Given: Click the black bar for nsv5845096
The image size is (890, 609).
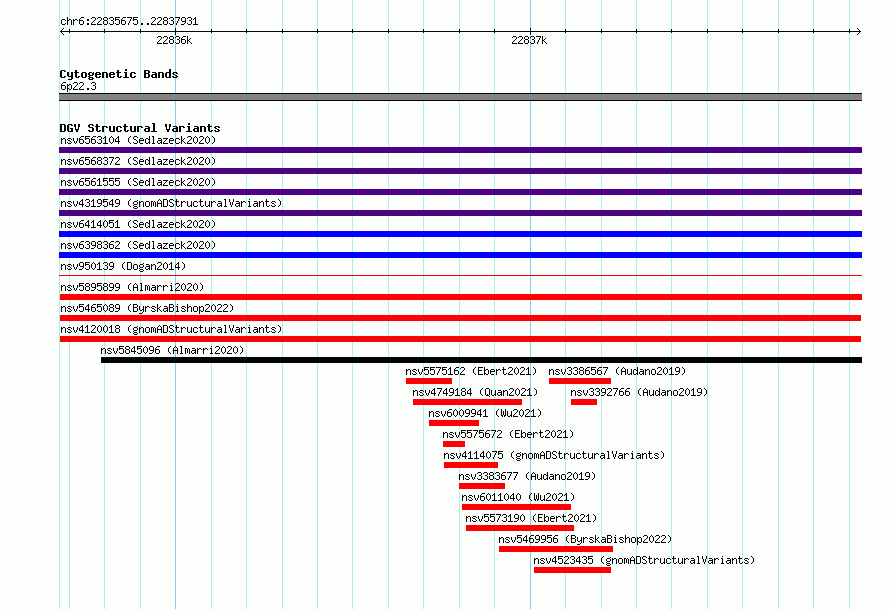Looking at the screenshot, I should coord(481,360).
